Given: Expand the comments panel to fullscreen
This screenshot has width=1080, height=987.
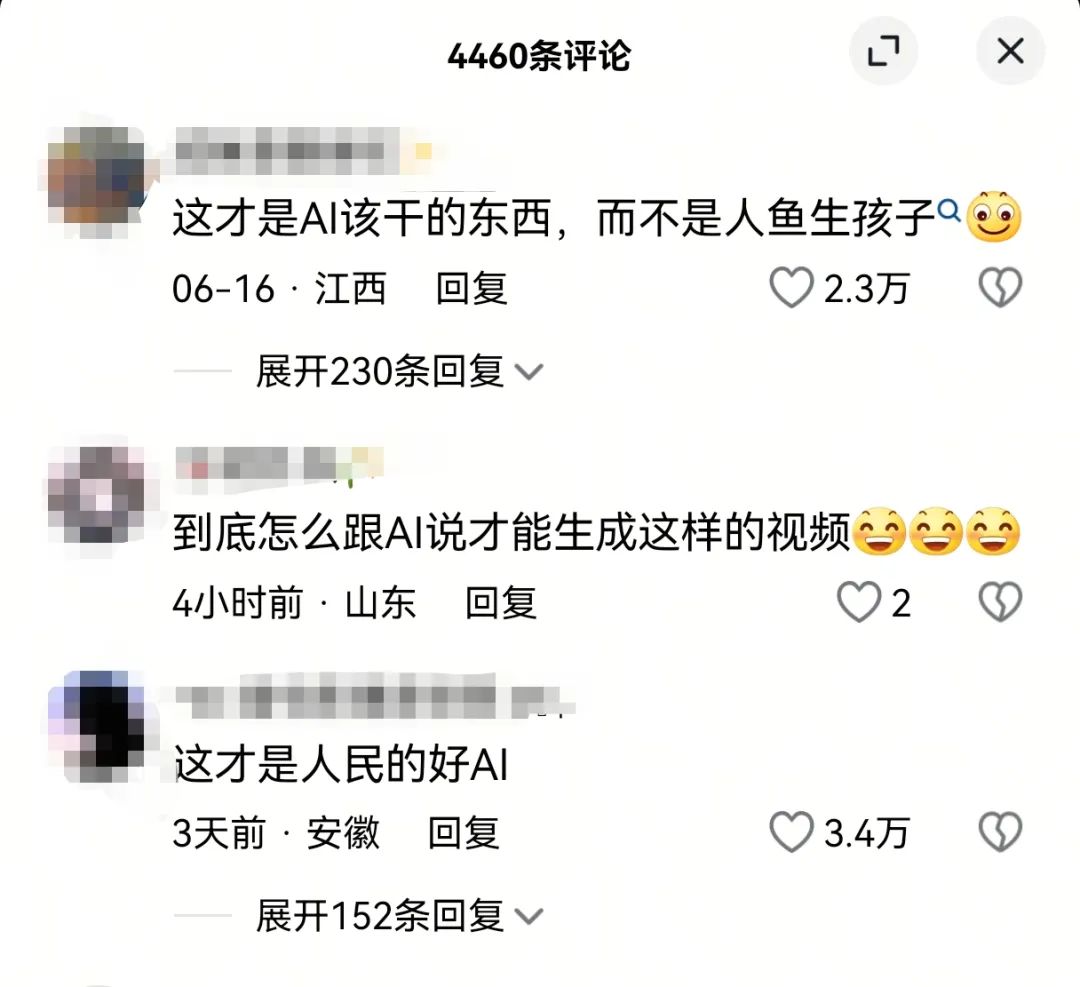Looking at the screenshot, I should (x=883, y=52).
